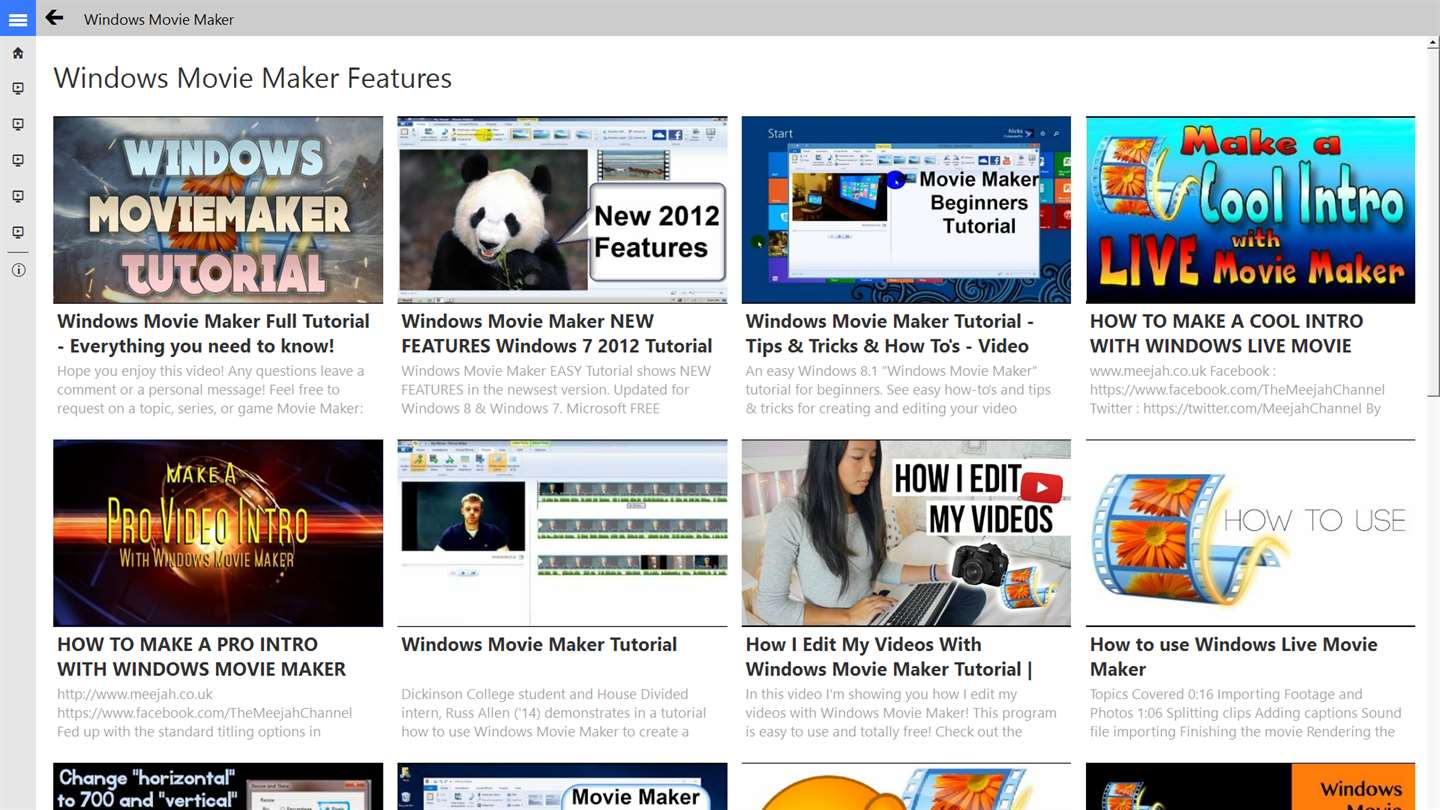
Task: Click title 'How to use Windows Live Movie Maker'
Action: pyautogui.click(x=1234, y=656)
